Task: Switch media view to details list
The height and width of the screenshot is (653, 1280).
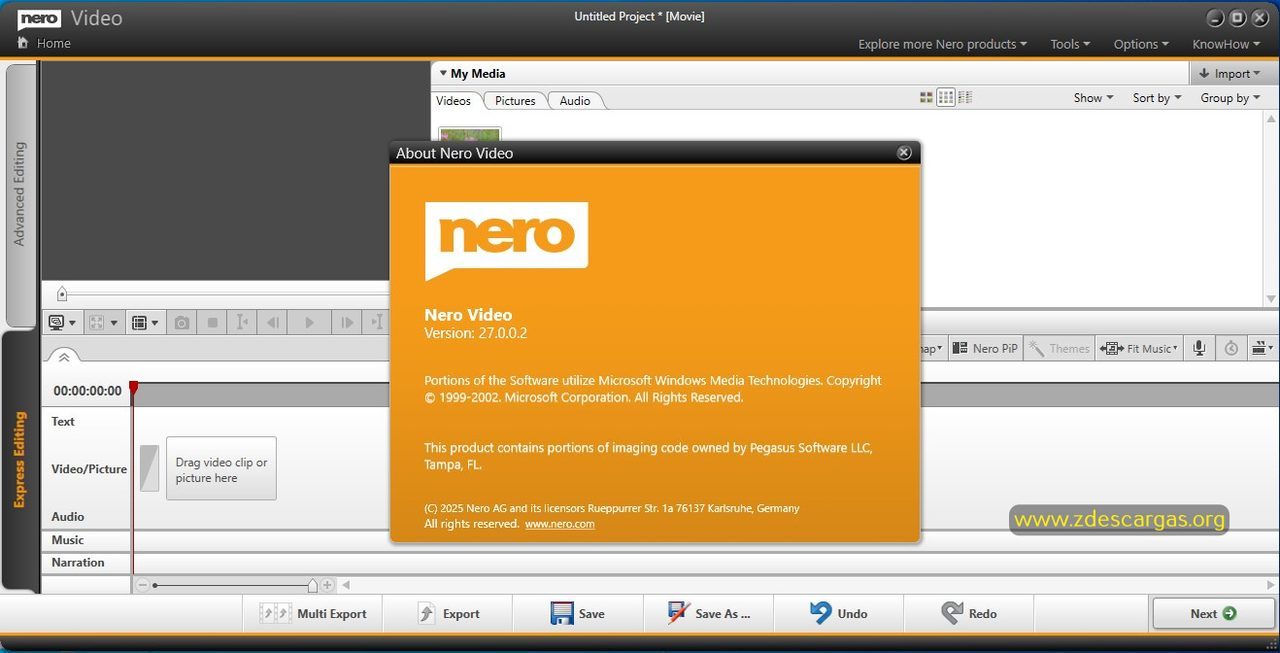Action: pos(965,97)
